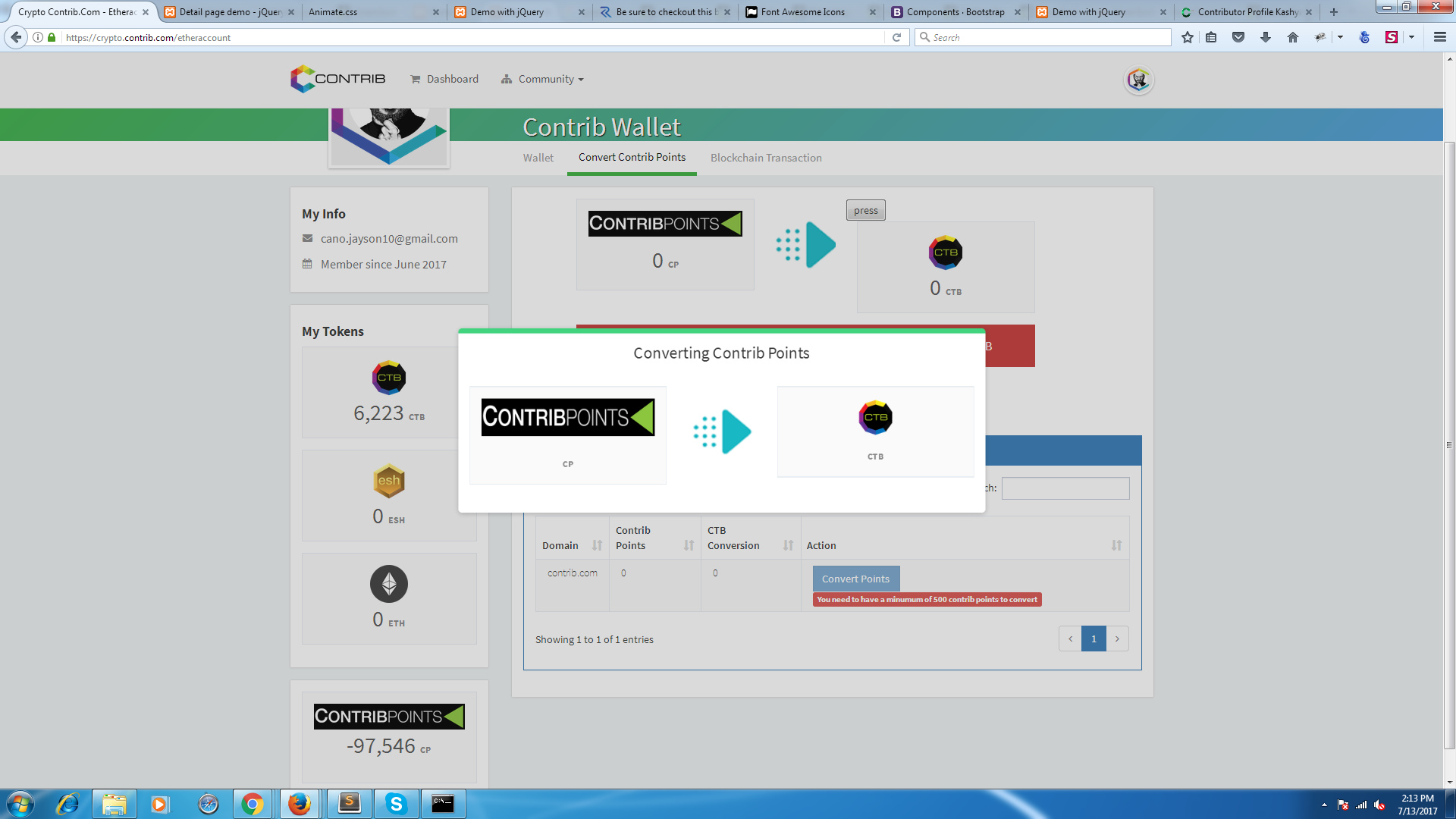Select page 1 in pagination
This screenshot has width=1456, height=819.
(1094, 639)
